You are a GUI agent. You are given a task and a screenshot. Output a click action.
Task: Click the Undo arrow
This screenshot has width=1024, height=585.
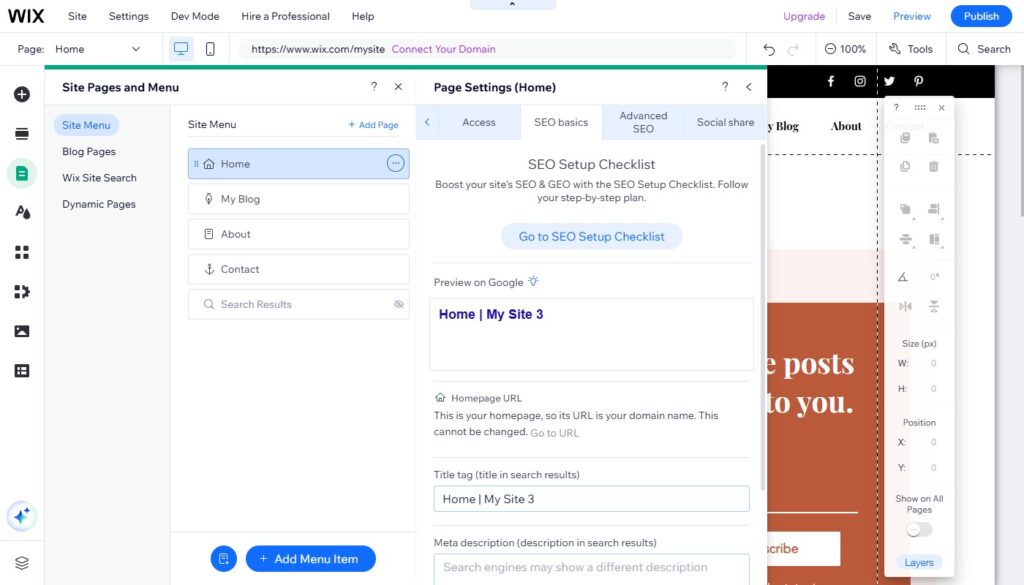pos(769,50)
